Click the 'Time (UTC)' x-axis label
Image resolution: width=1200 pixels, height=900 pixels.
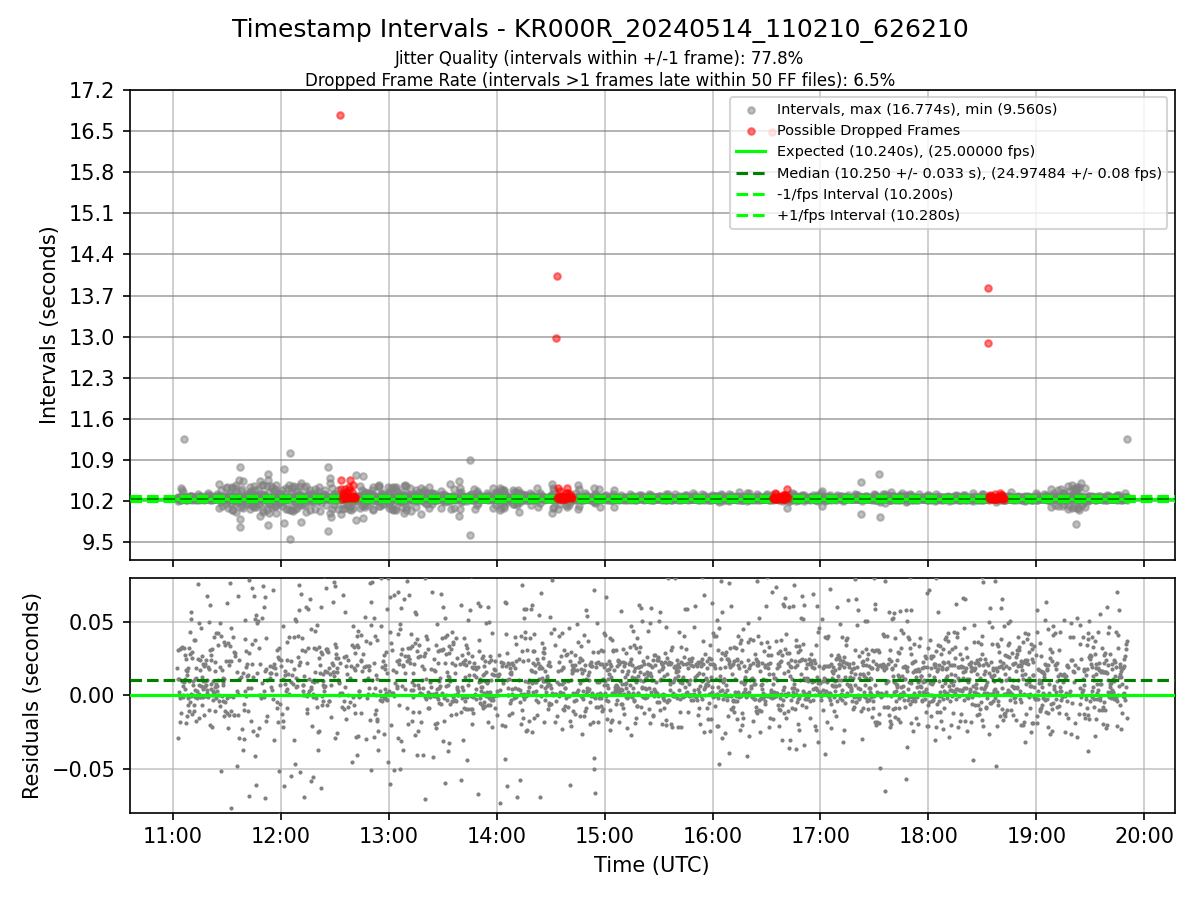pos(652,865)
